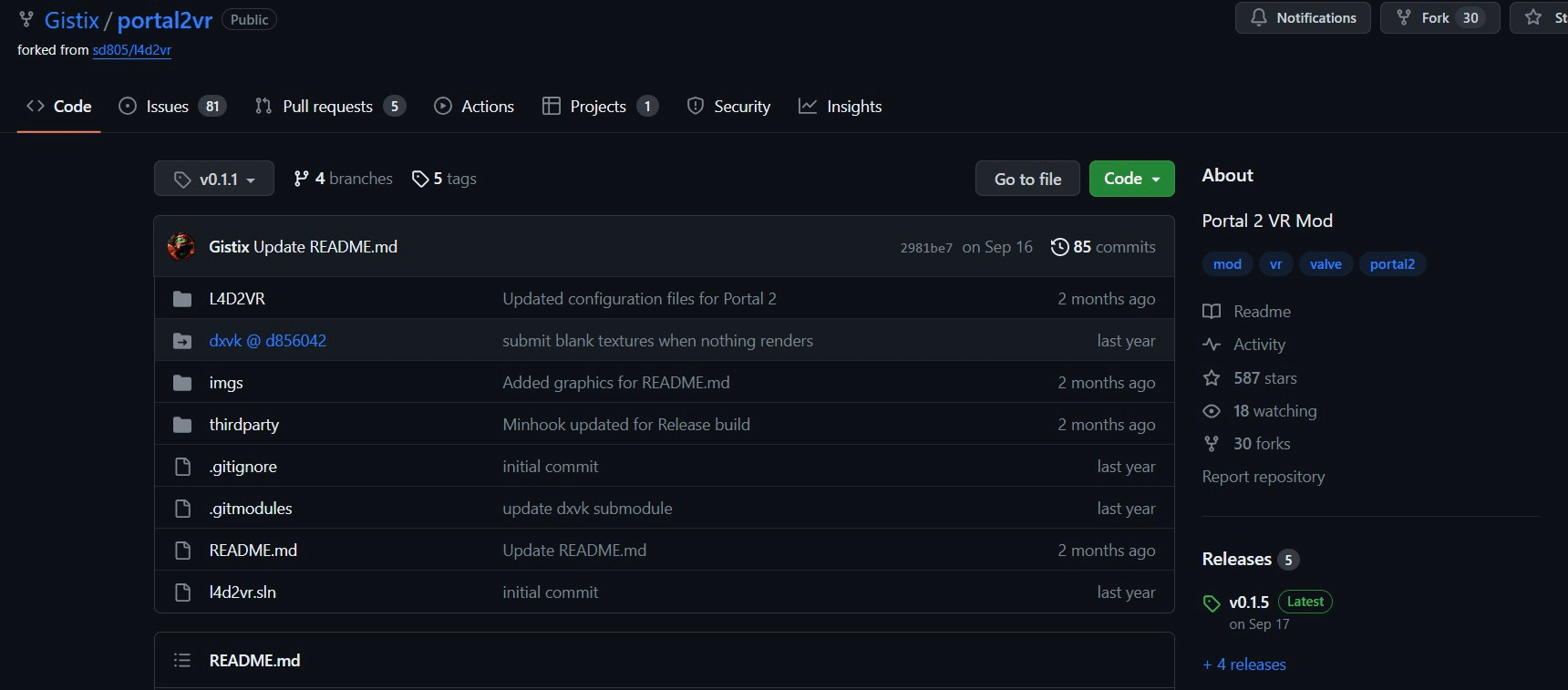The width and height of the screenshot is (1568, 690).
Task: Click the eye icon beside 18 watching
Action: click(1212, 411)
